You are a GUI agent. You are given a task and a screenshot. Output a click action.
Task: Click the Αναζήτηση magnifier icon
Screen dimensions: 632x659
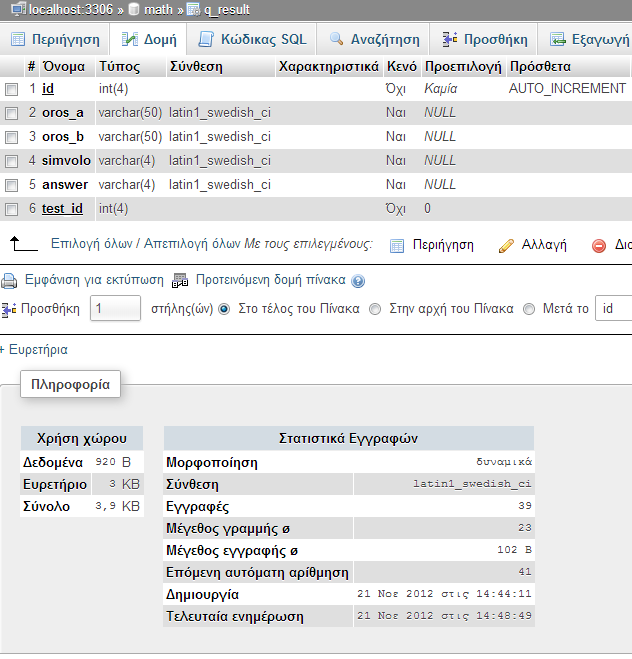coord(337,39)
